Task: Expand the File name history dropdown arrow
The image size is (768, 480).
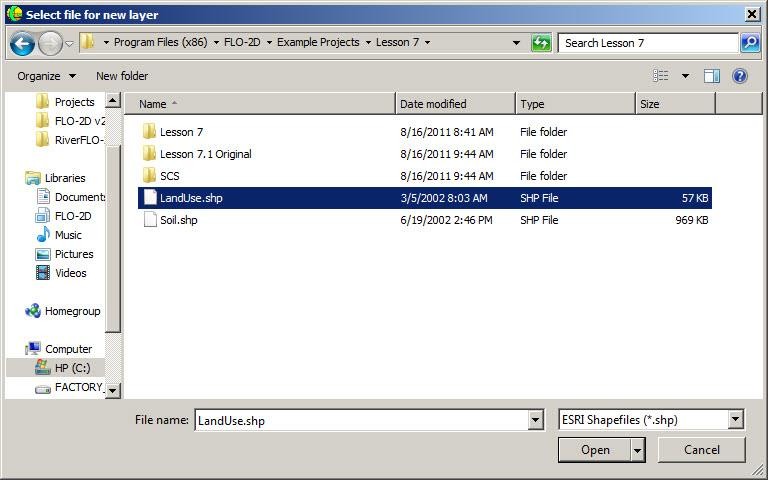Action: coord(536,421)
